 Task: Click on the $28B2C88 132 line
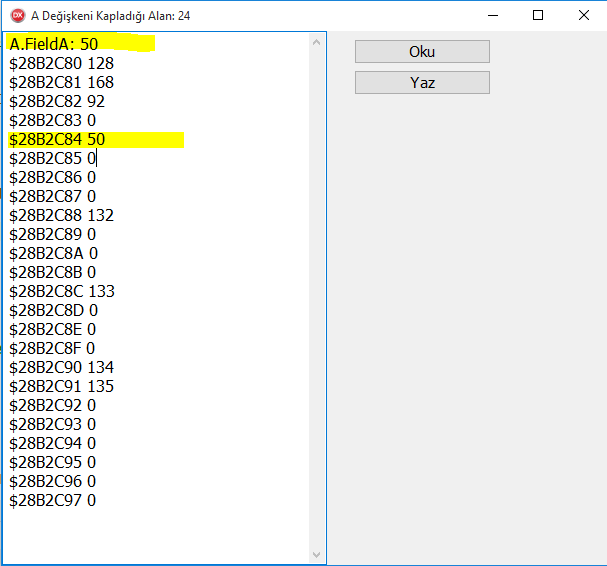coord(61,215)
